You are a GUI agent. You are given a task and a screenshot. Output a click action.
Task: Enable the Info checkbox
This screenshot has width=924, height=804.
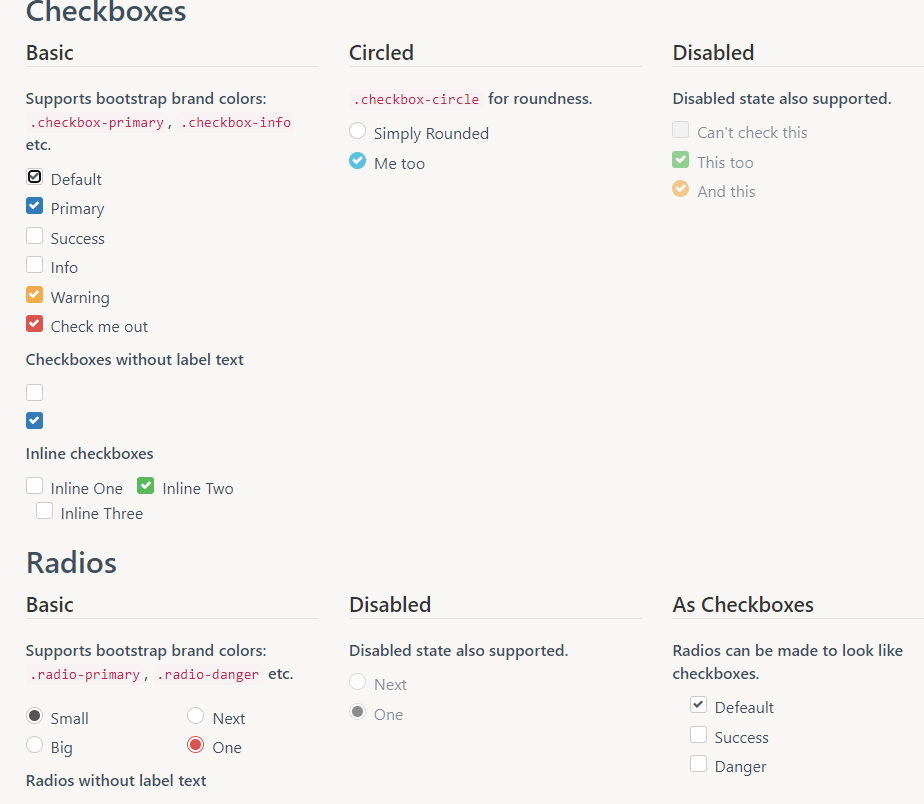click(x=35, y=265)
